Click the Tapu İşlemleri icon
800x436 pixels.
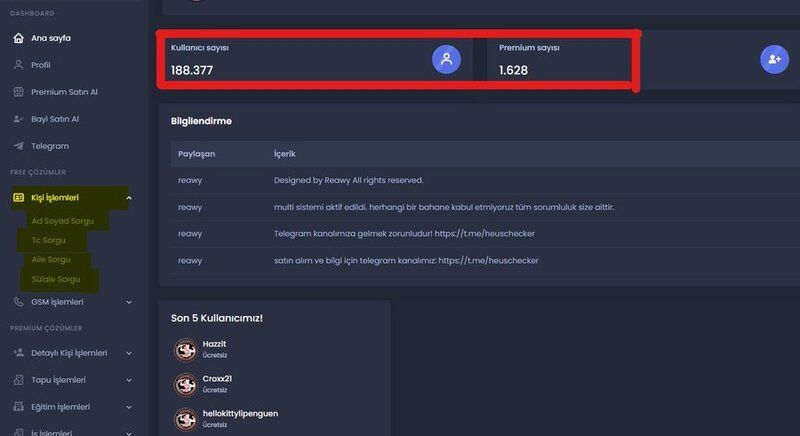point(18,380)
